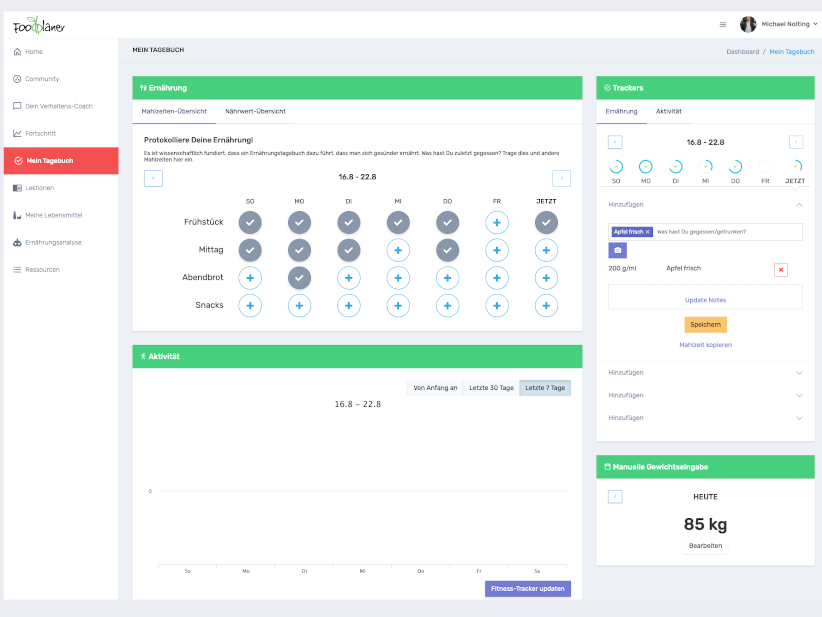Open Dein Verhaltens-Coach in the sidebar
This screenshot has width=822, height=617.
(x=58, y=106)
